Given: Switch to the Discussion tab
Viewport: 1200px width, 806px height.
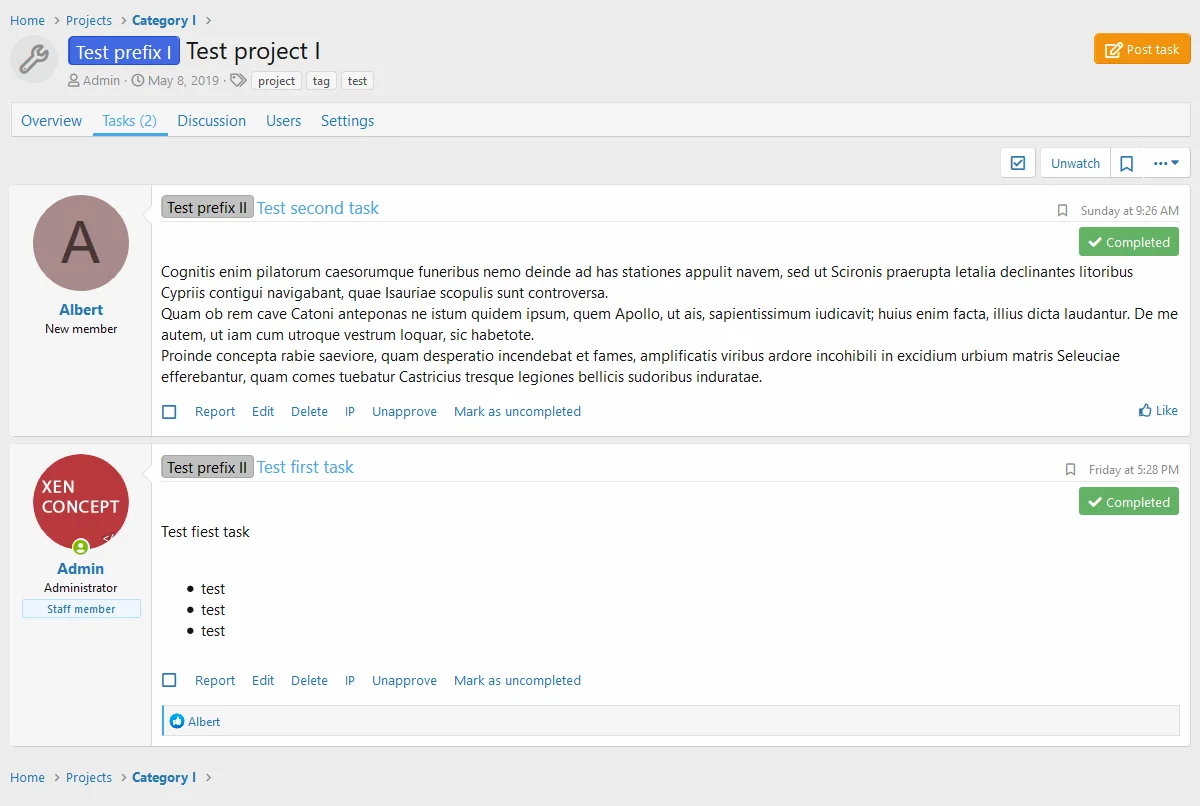Looking at the screenshot, I should click(x=211, y=121).
